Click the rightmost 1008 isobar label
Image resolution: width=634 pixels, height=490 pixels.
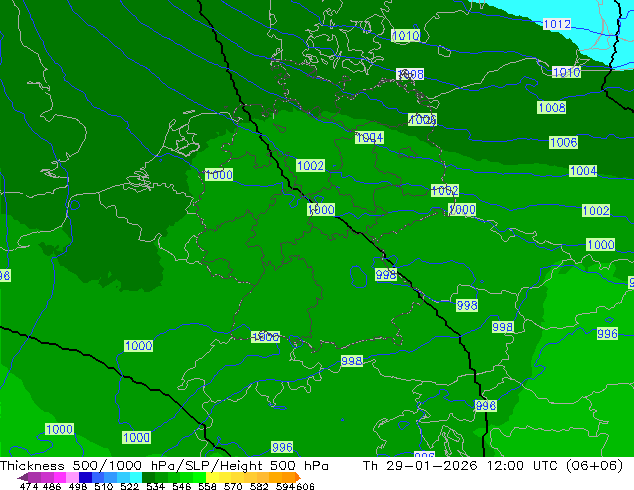point(552,108)
